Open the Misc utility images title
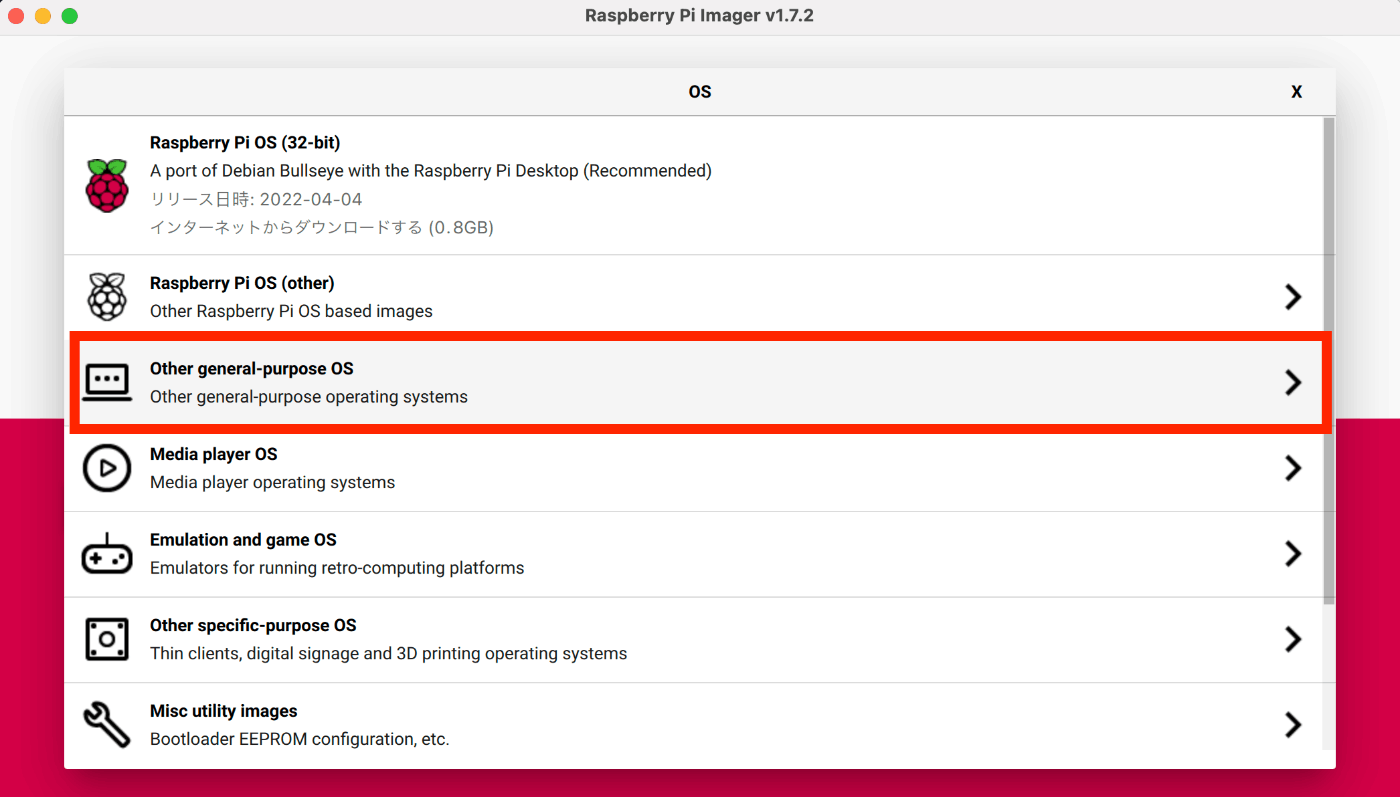This screenshot has width=1400, height=797. coord(224,711)
